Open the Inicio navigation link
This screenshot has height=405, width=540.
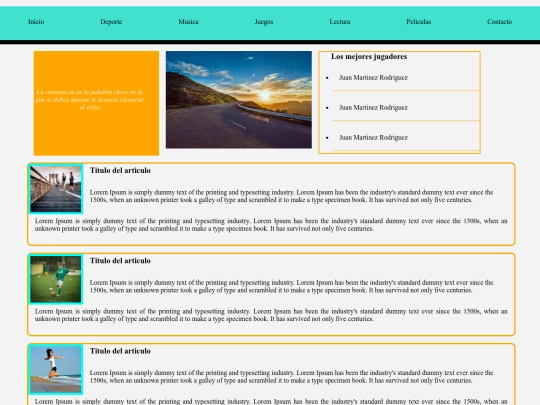36,22
